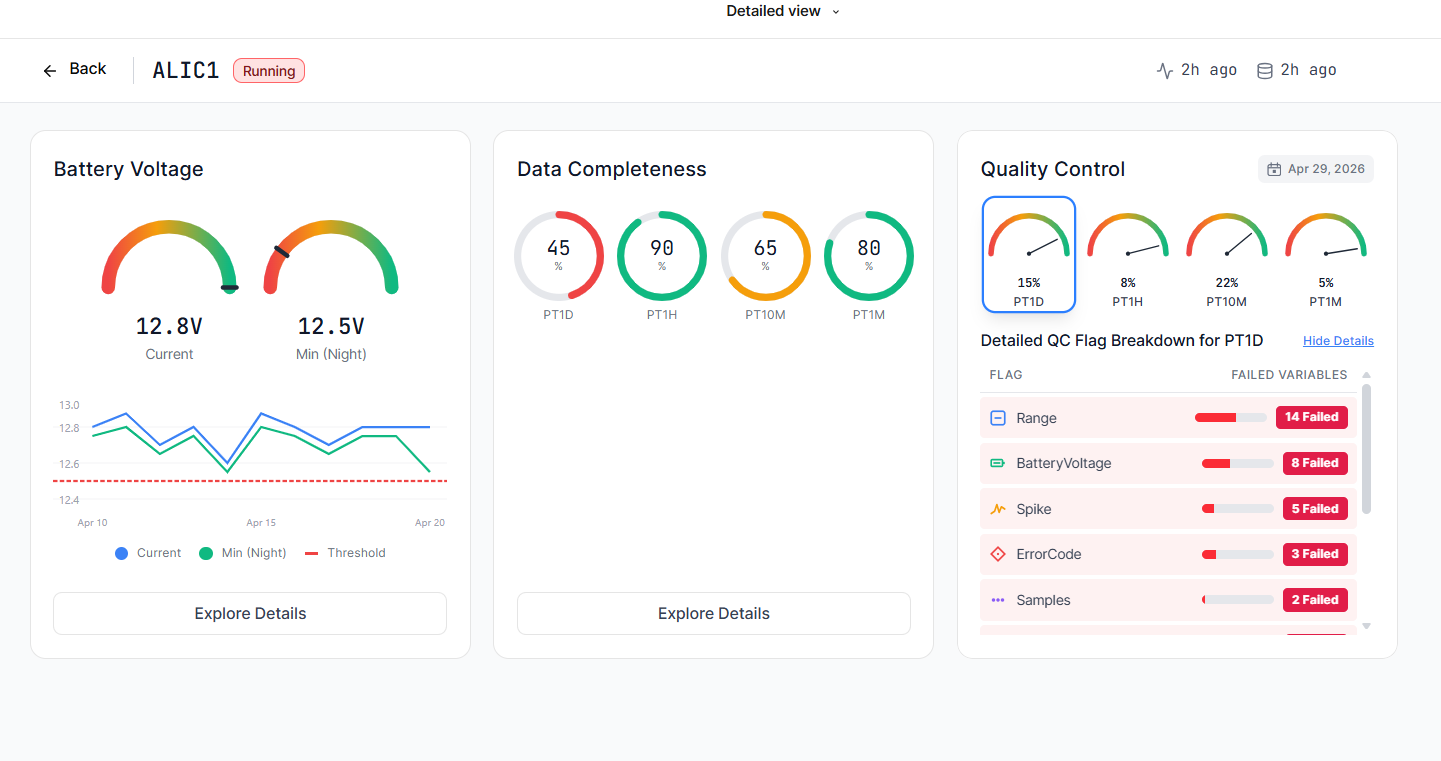The height and width of the screenshot is (761, 1441).
Task: Click Explore Details under Battery Voltage
Action: (250, 613)
